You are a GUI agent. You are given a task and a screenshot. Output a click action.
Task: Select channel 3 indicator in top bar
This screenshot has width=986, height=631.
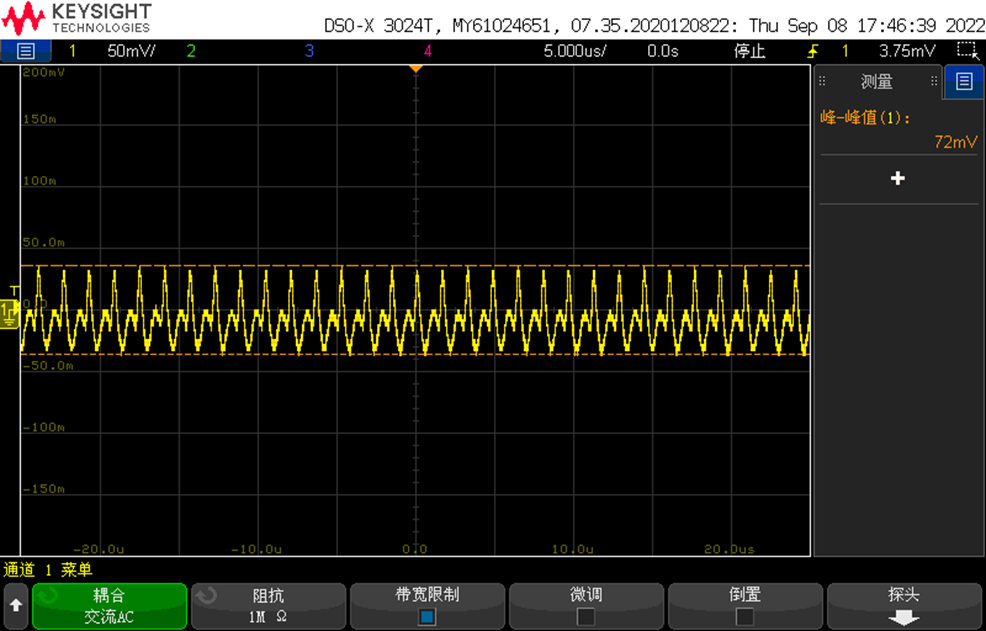[309, 51]
